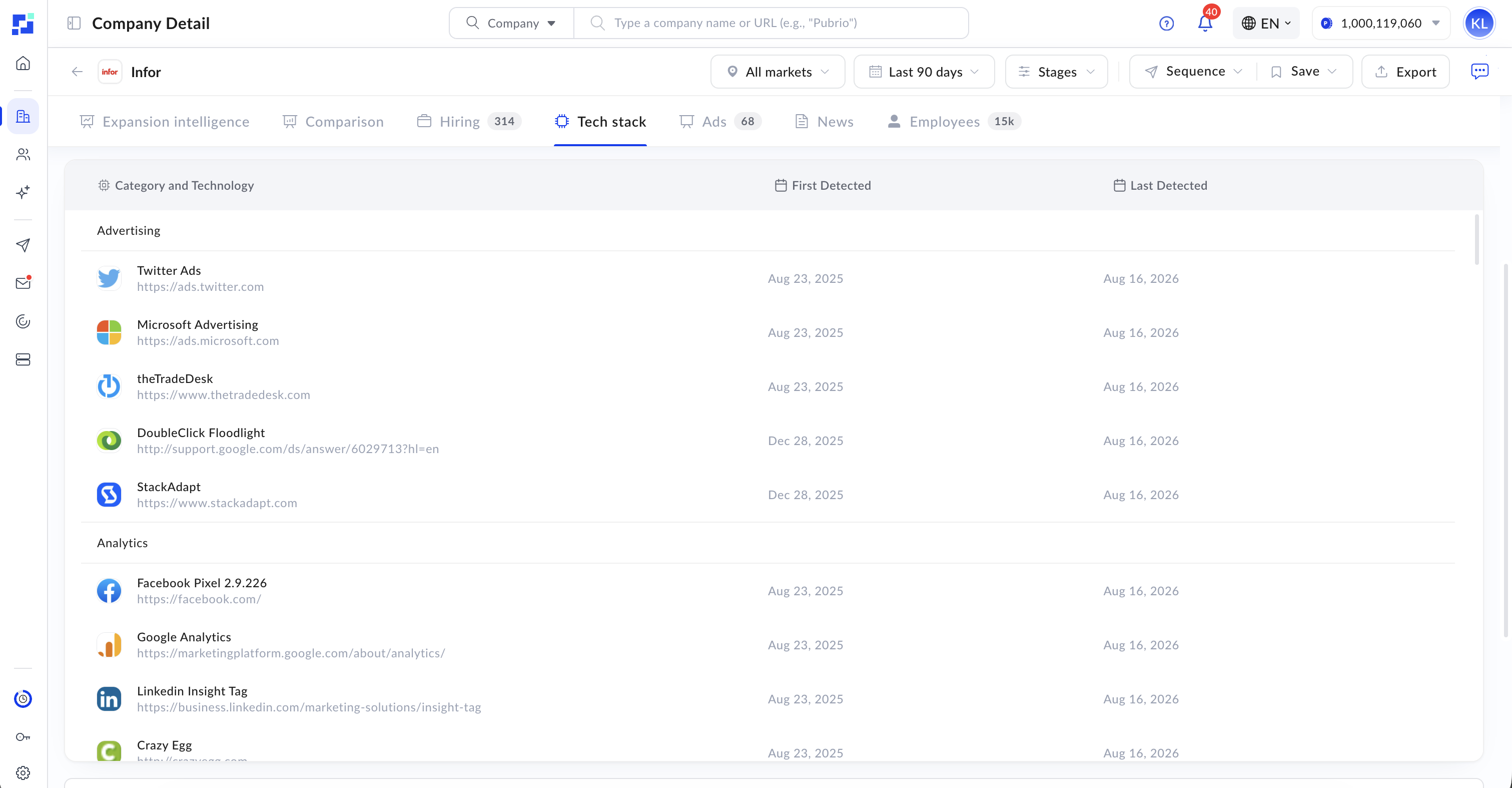The width and height of the screenshot is (1512, 788).
Task: Open the ads.twitter.com link
Action: coord(200,286)
